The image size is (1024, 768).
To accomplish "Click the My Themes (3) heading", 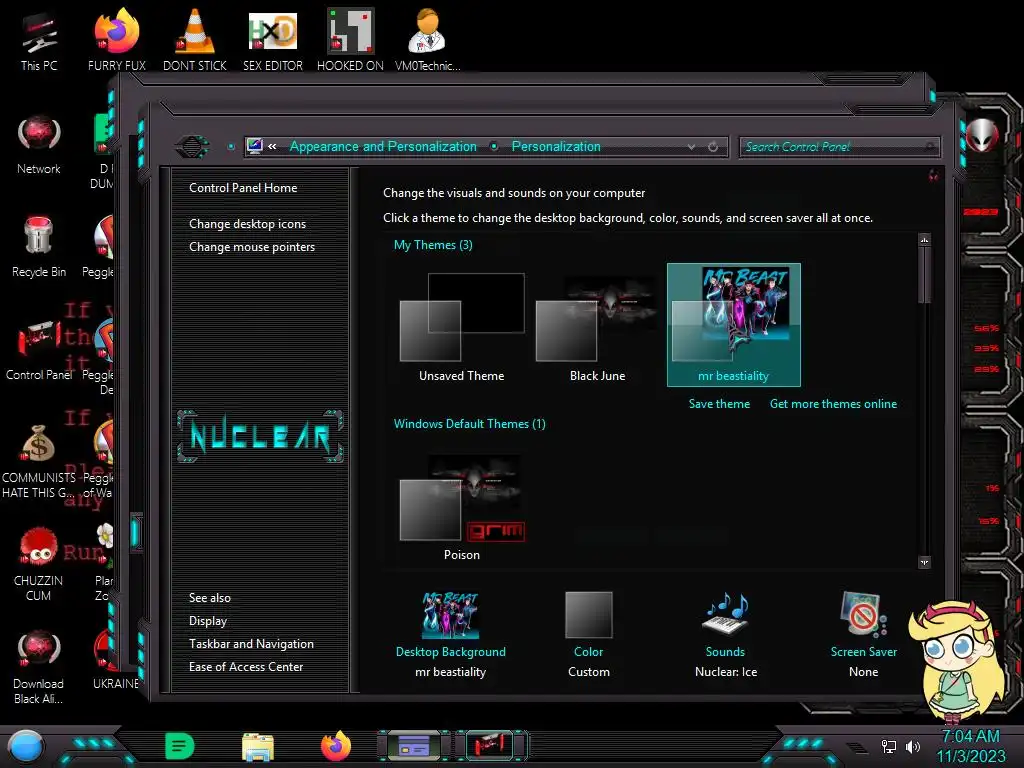I will (433, 246).
